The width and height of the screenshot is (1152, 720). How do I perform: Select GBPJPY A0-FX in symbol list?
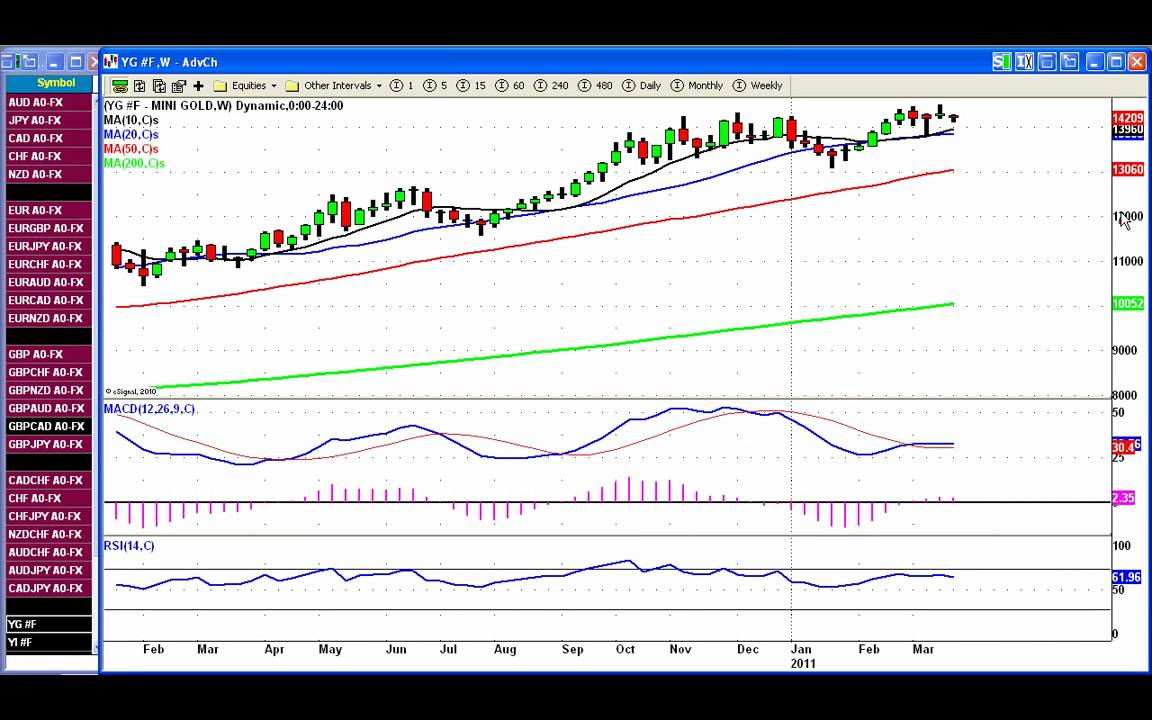[x=49, y=444]
